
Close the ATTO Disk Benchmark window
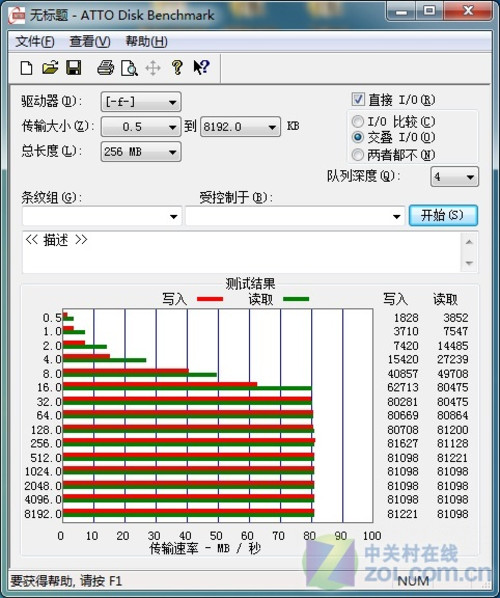468,11
